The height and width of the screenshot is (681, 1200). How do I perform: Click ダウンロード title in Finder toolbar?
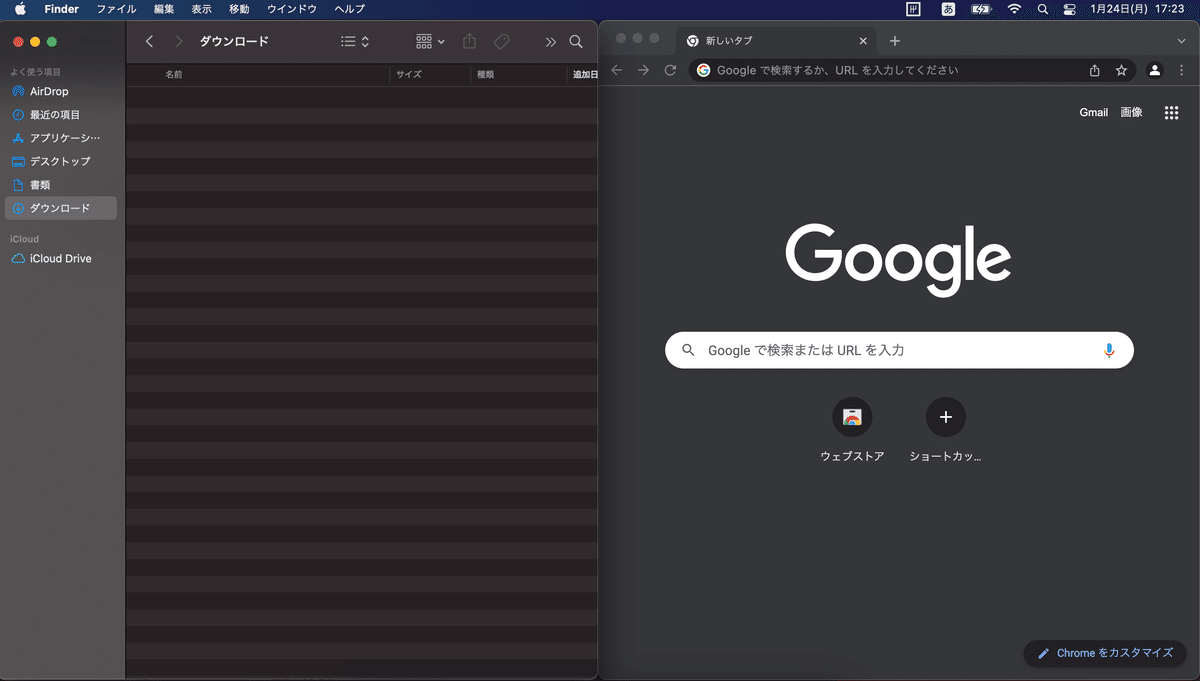pyautogui.click(x=234, y=42)
